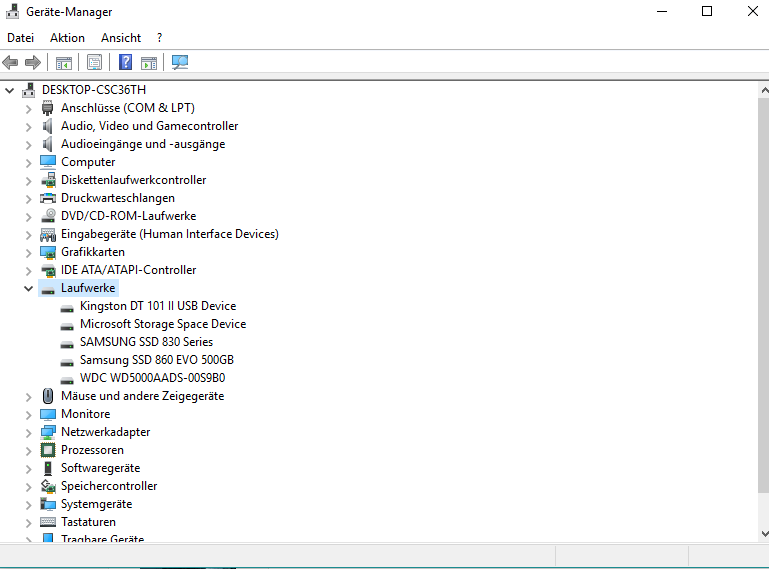Select SAMSUNG SSD 830 Series
769x569 pixels.
tap(147, 342)
